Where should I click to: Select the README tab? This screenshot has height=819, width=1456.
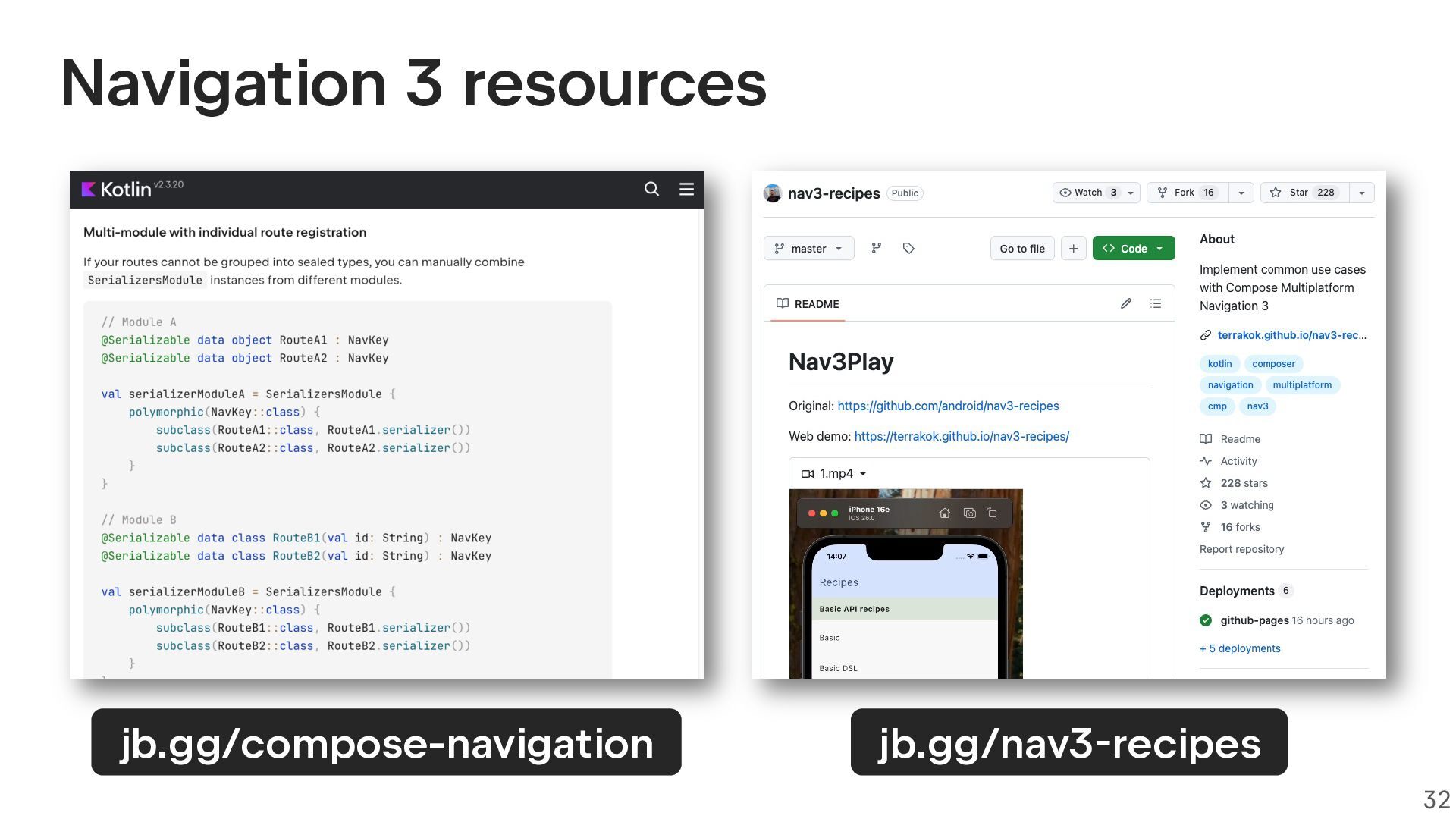[808, 304]
